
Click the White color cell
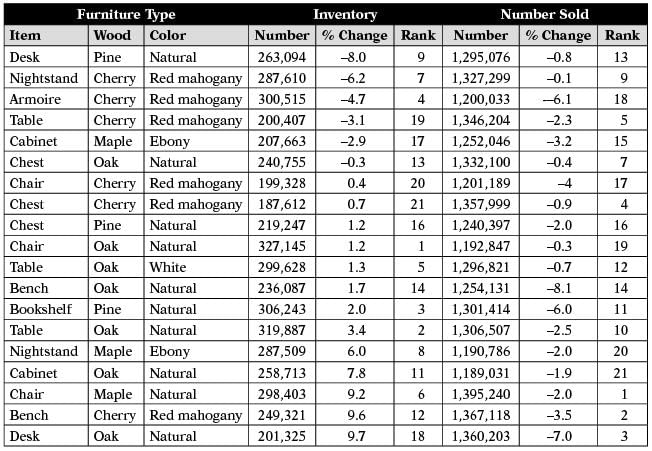click(168, 267)
